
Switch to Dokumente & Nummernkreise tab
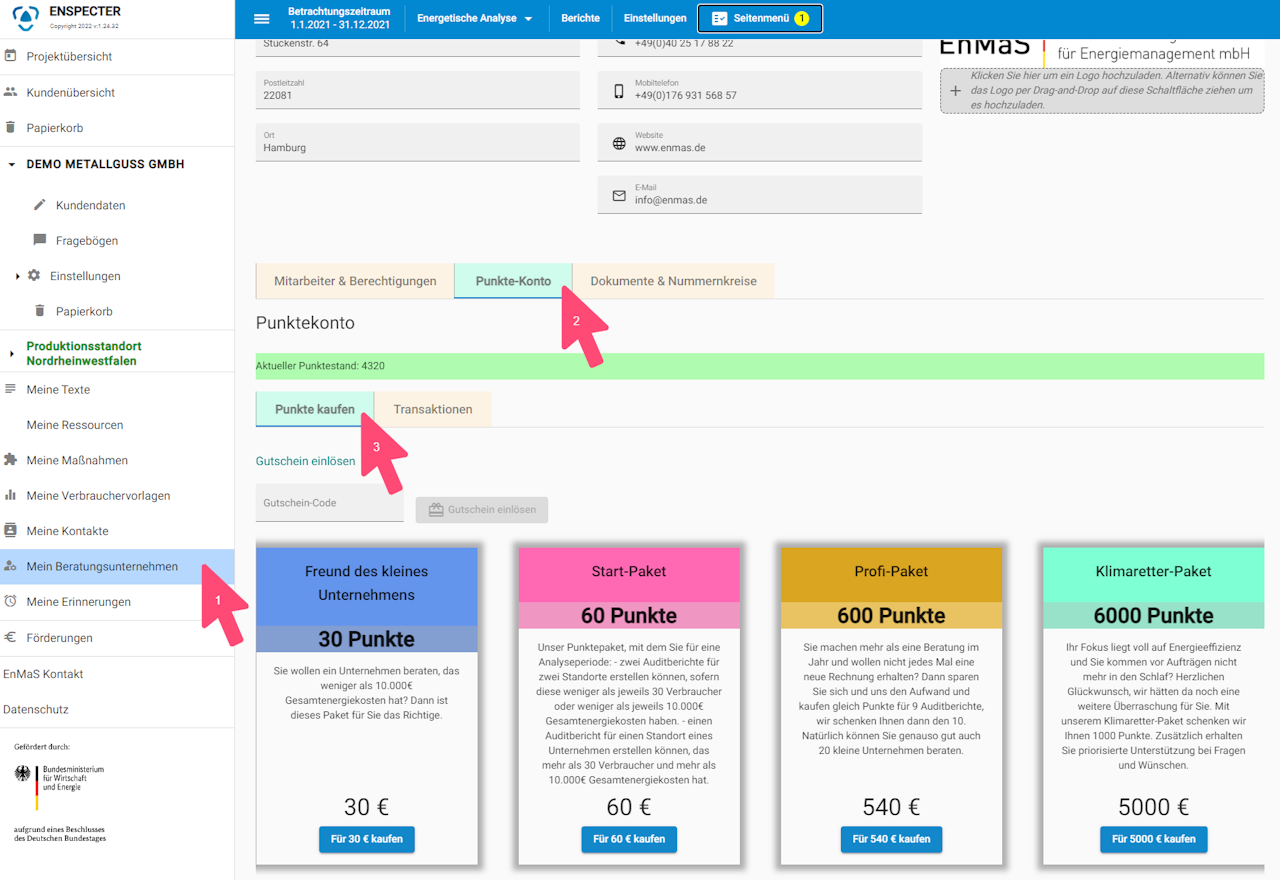point(674,281)
